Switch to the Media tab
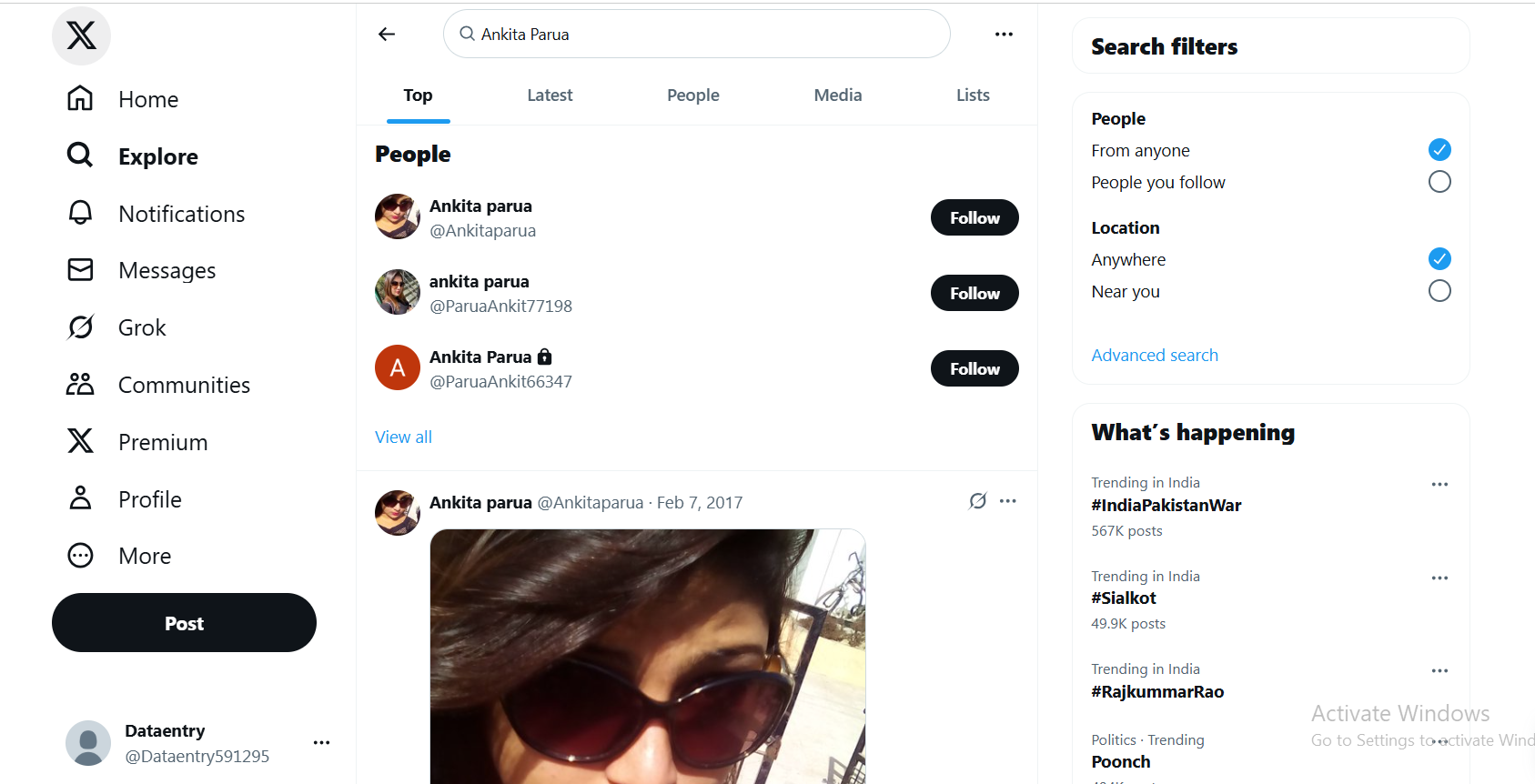Viewport: 1535px width, 784px height. [837, 95]
